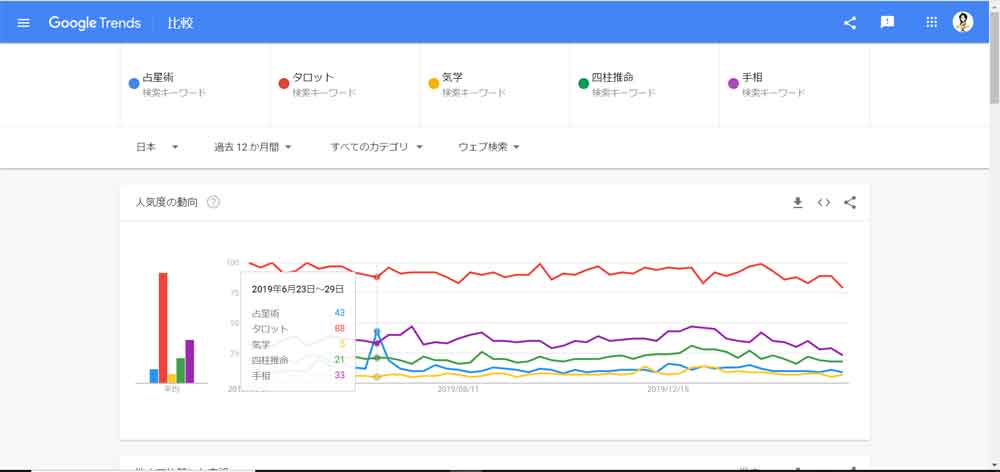The image size is (1000, 472).
Task: Expand the ウェブ検索 search type dropdown
Action: tap(489, 147)
